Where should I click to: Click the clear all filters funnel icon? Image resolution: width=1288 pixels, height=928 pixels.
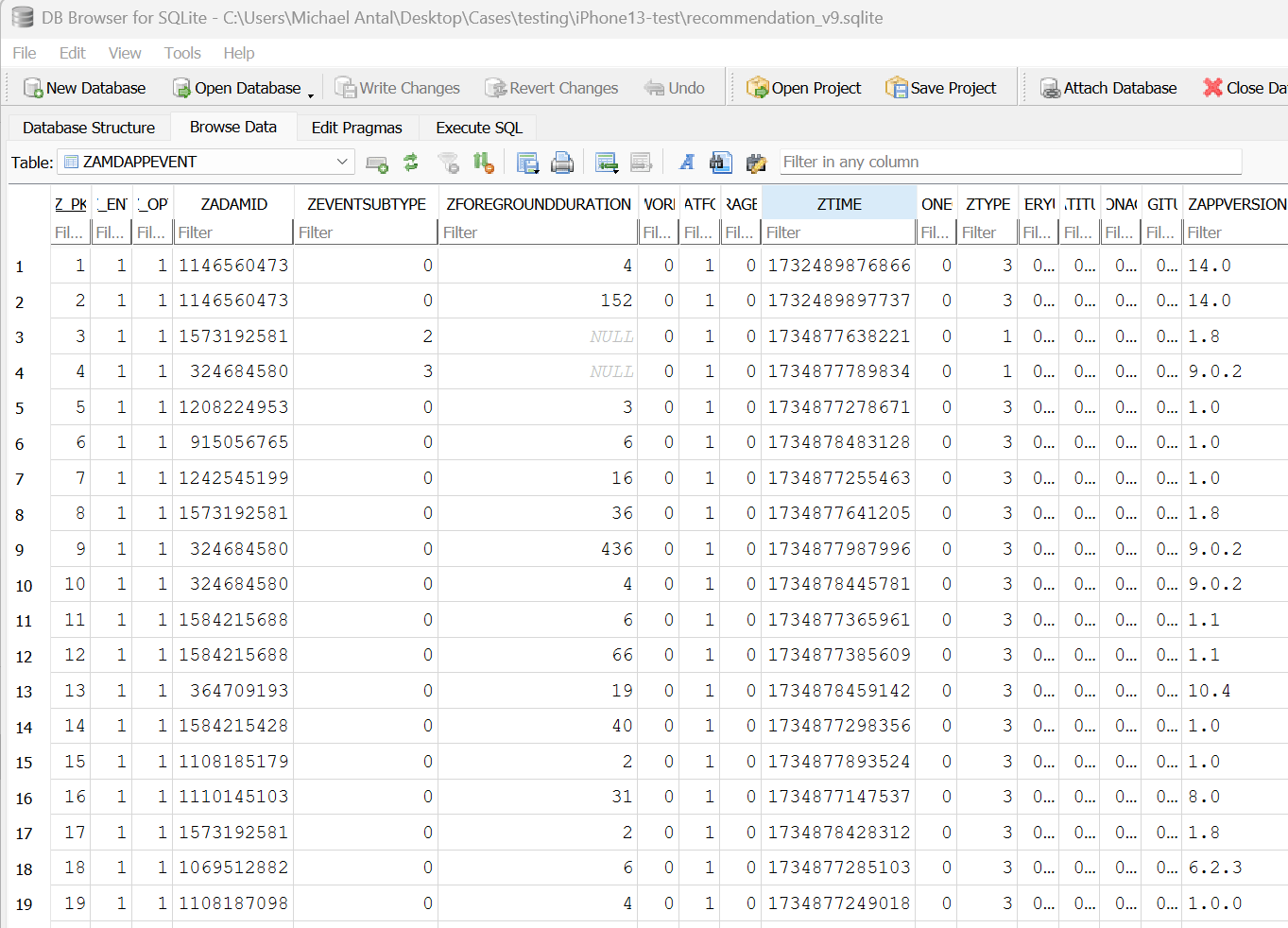point(448,163)
